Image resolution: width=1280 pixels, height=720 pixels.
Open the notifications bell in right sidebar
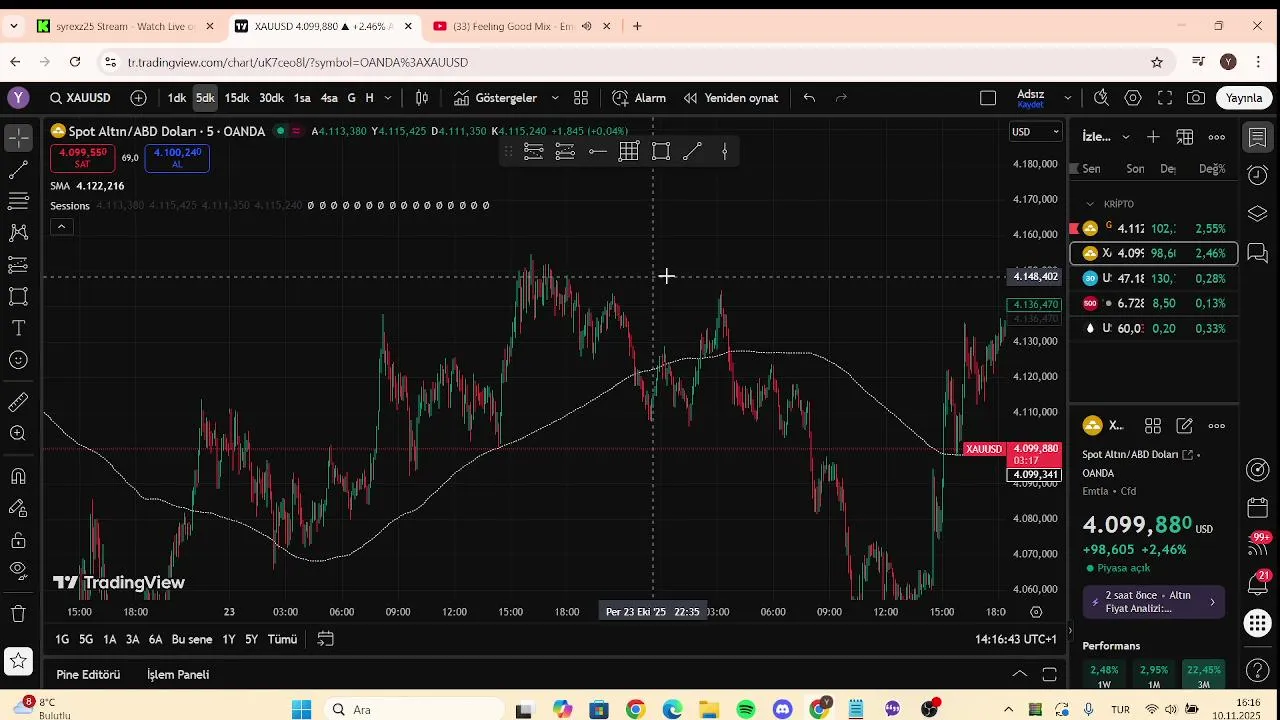[x=1258, y=583]
